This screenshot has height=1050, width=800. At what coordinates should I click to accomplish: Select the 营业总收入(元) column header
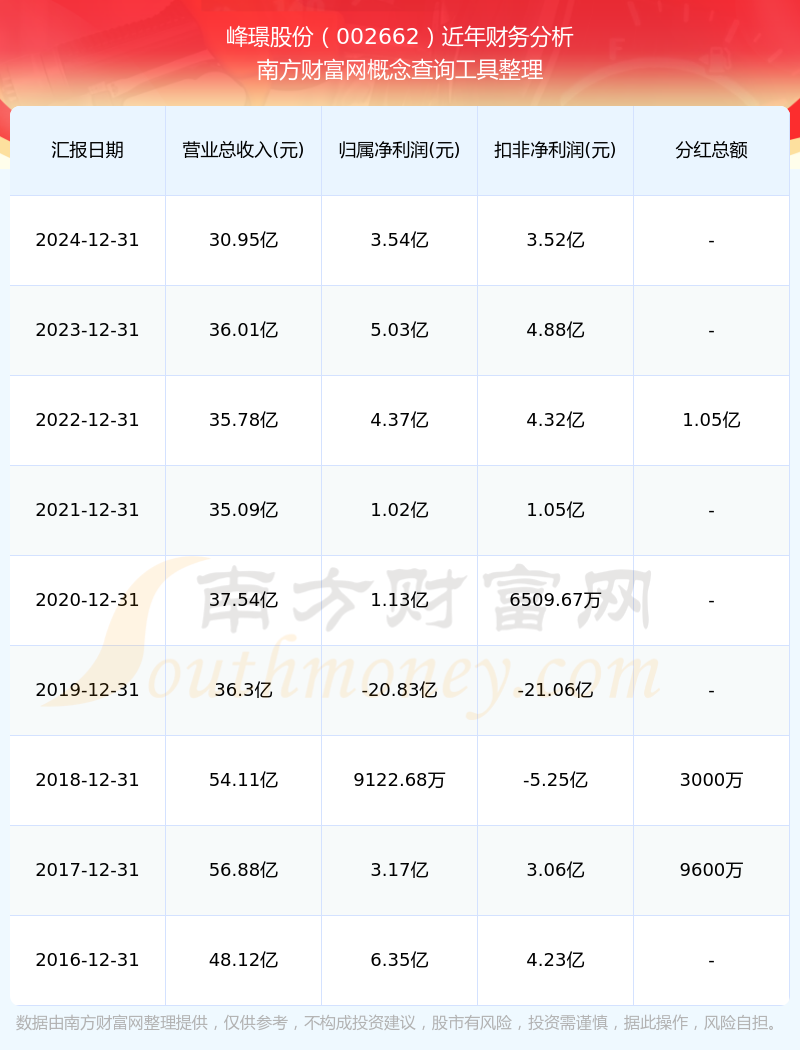[x=244, y=150]
